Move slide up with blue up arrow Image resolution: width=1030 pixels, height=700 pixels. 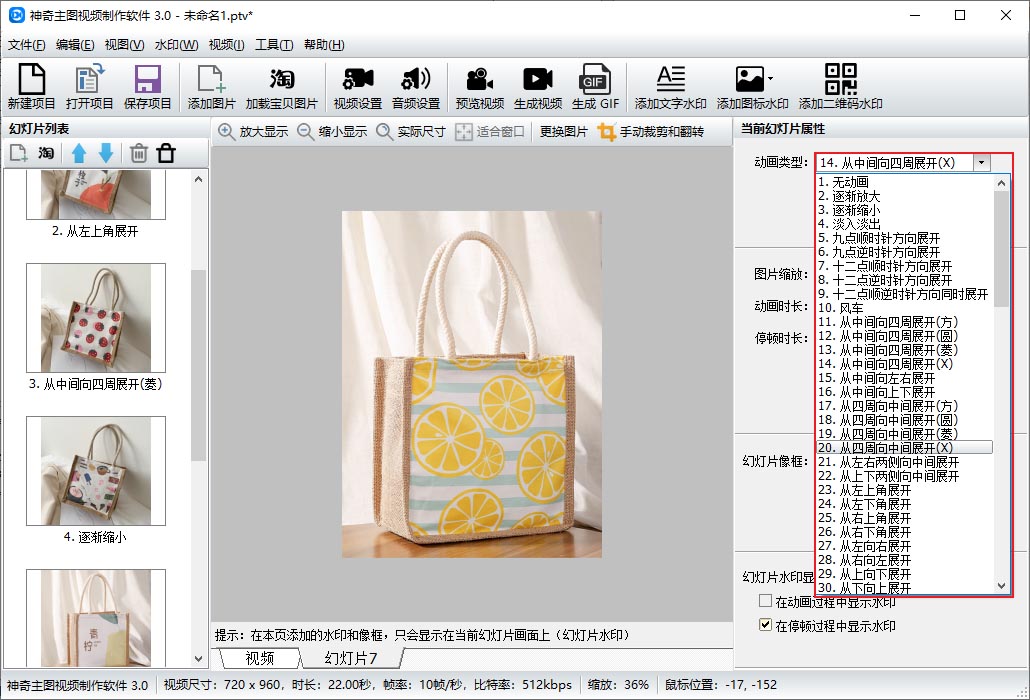tap(79, 153)
